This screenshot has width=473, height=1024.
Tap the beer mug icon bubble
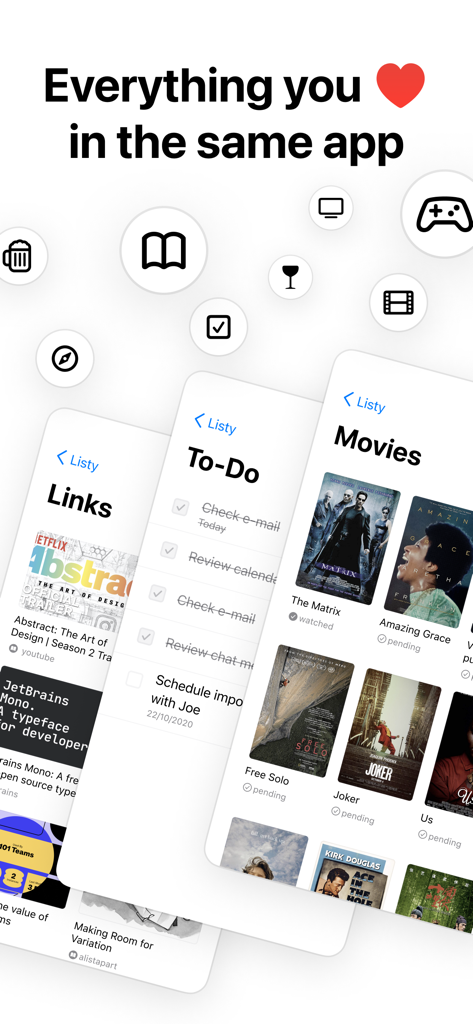pyautogui.click(x=17, y=256)
